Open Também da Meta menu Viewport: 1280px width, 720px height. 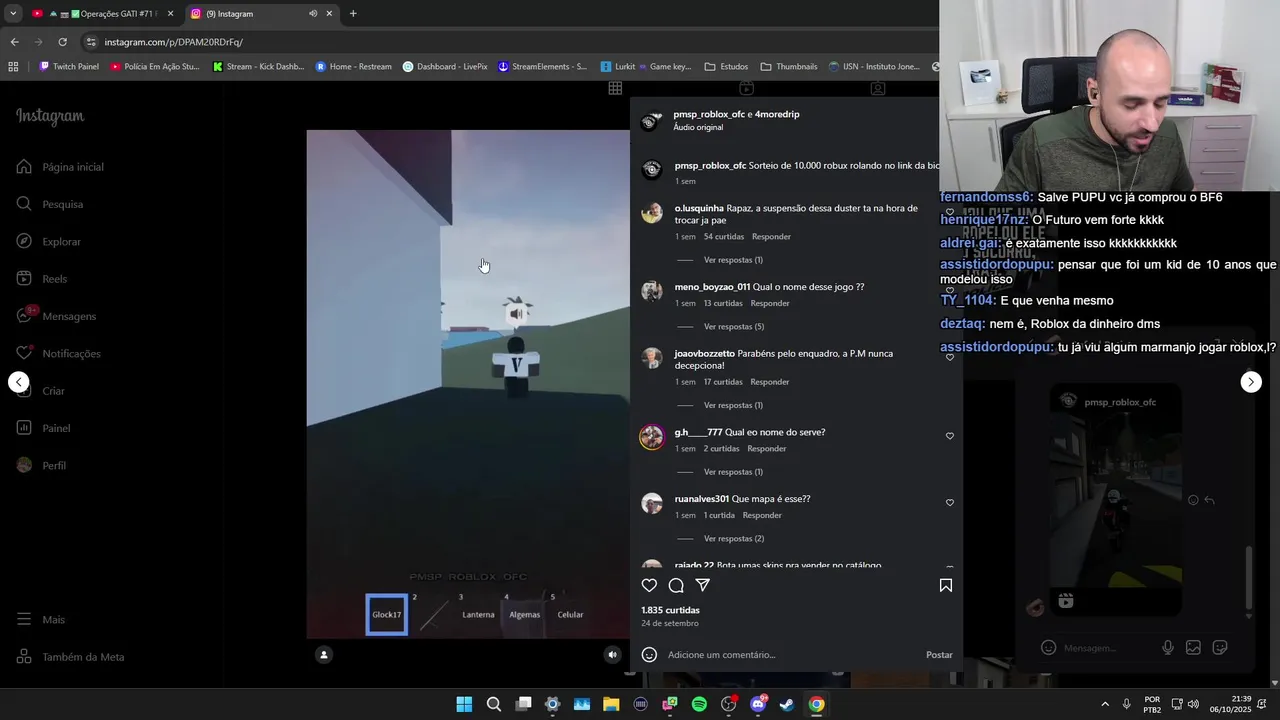click(x=70, y=657)
